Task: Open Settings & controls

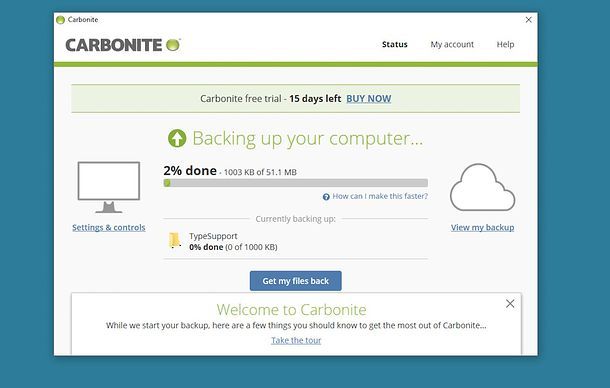Action: [x=109, y=227]
